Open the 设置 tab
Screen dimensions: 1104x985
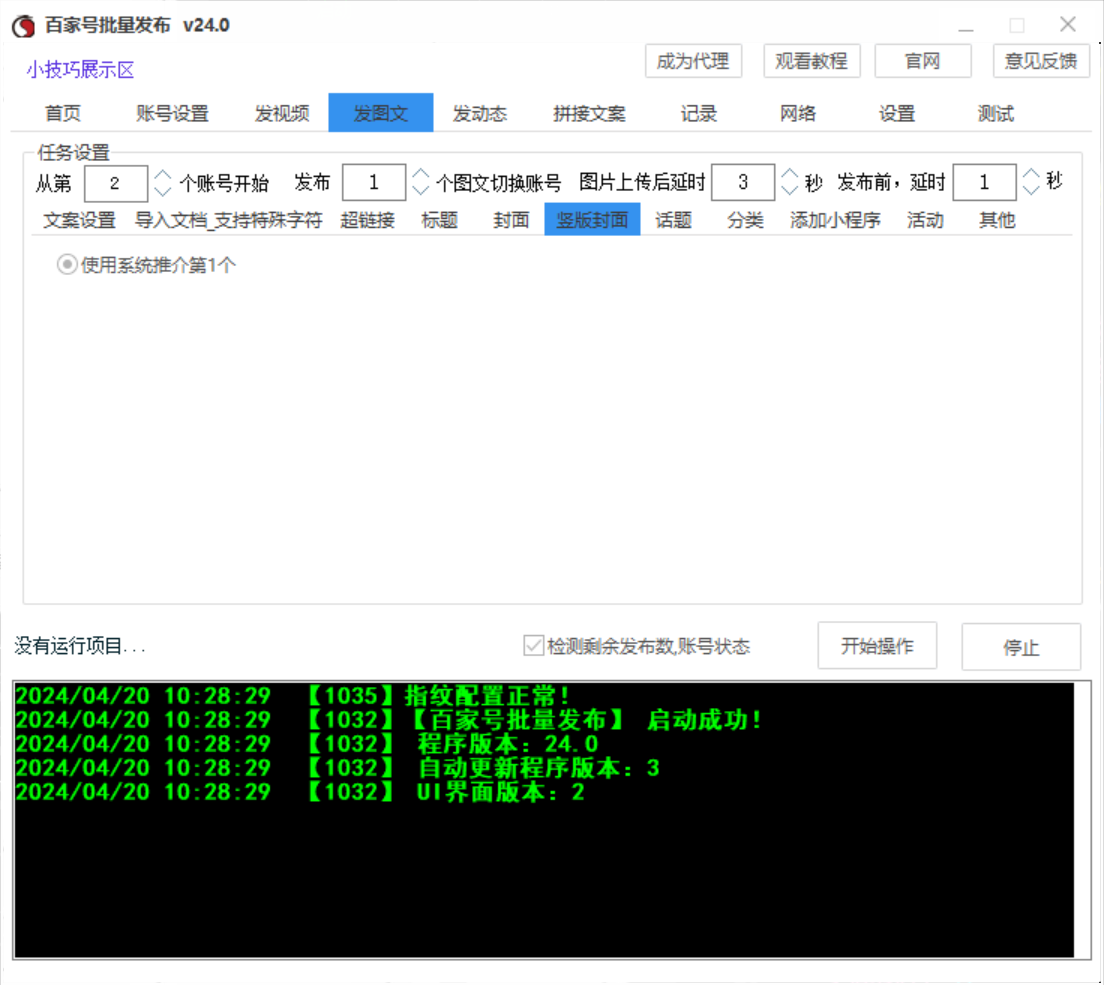pyautogui.click(x=896, y=113)
